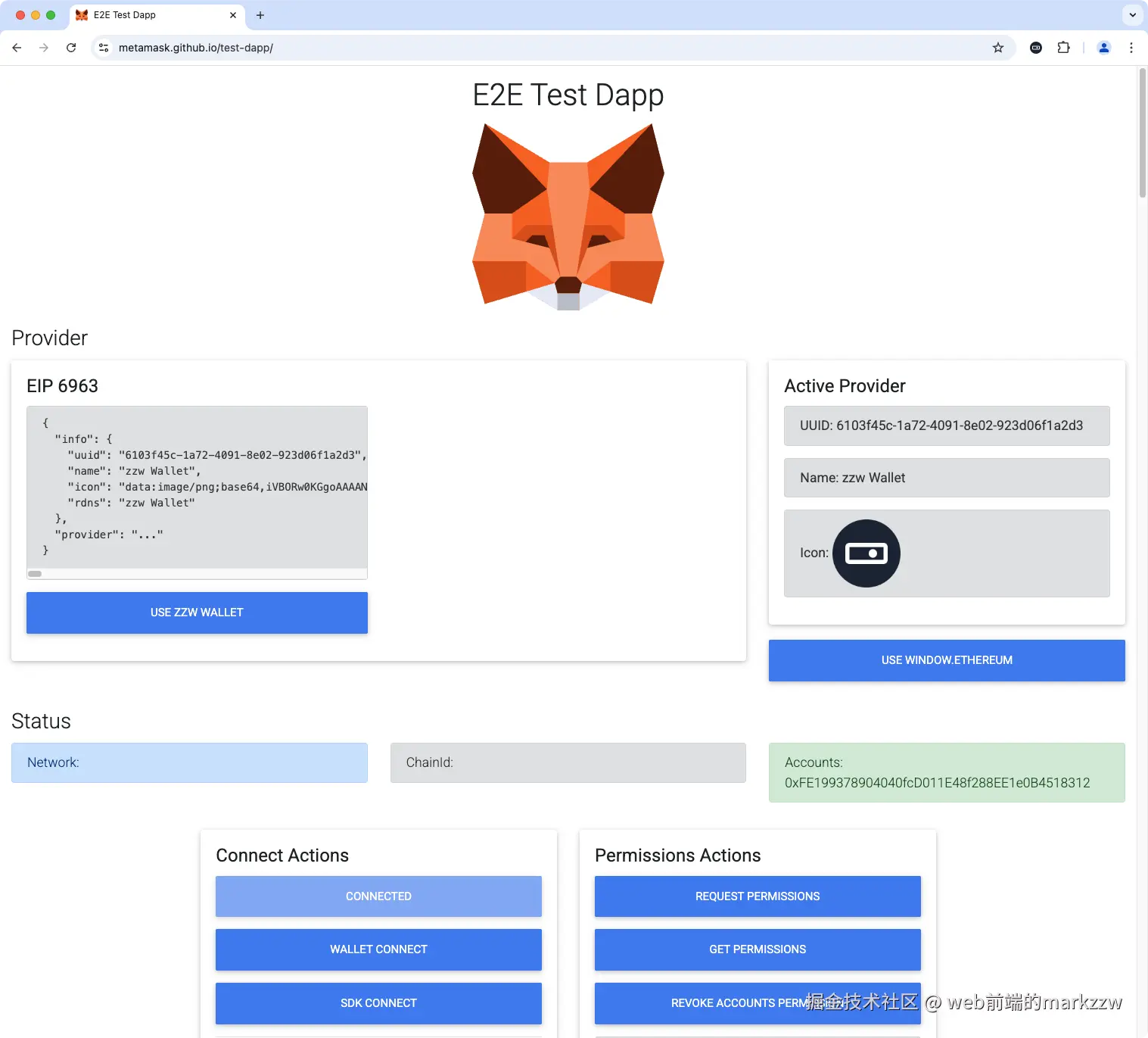Click the E2E Test Dapp heading

coord(568,95)
